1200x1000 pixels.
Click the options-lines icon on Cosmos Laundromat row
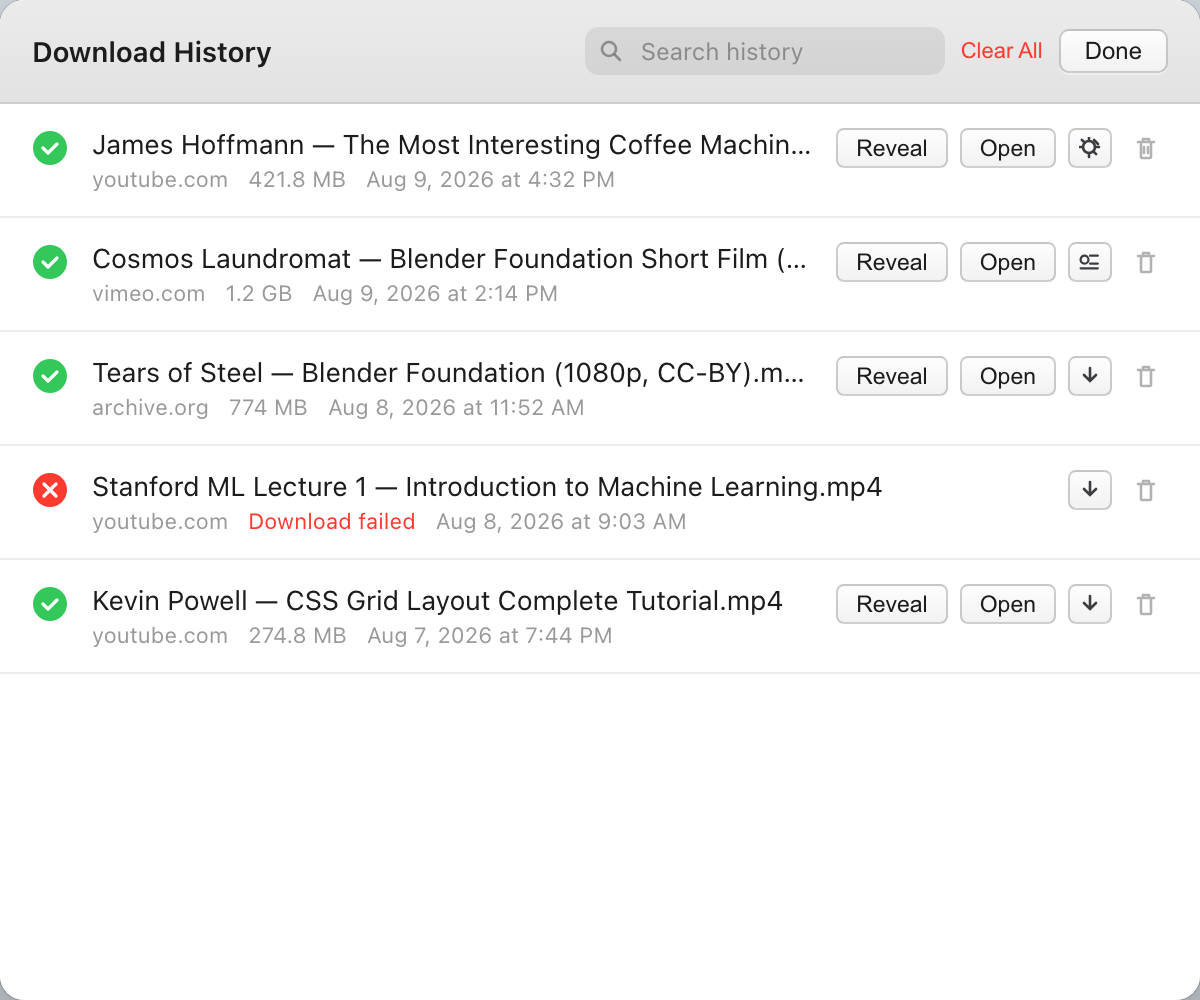pyautogui.click(x=1090, y=262)
